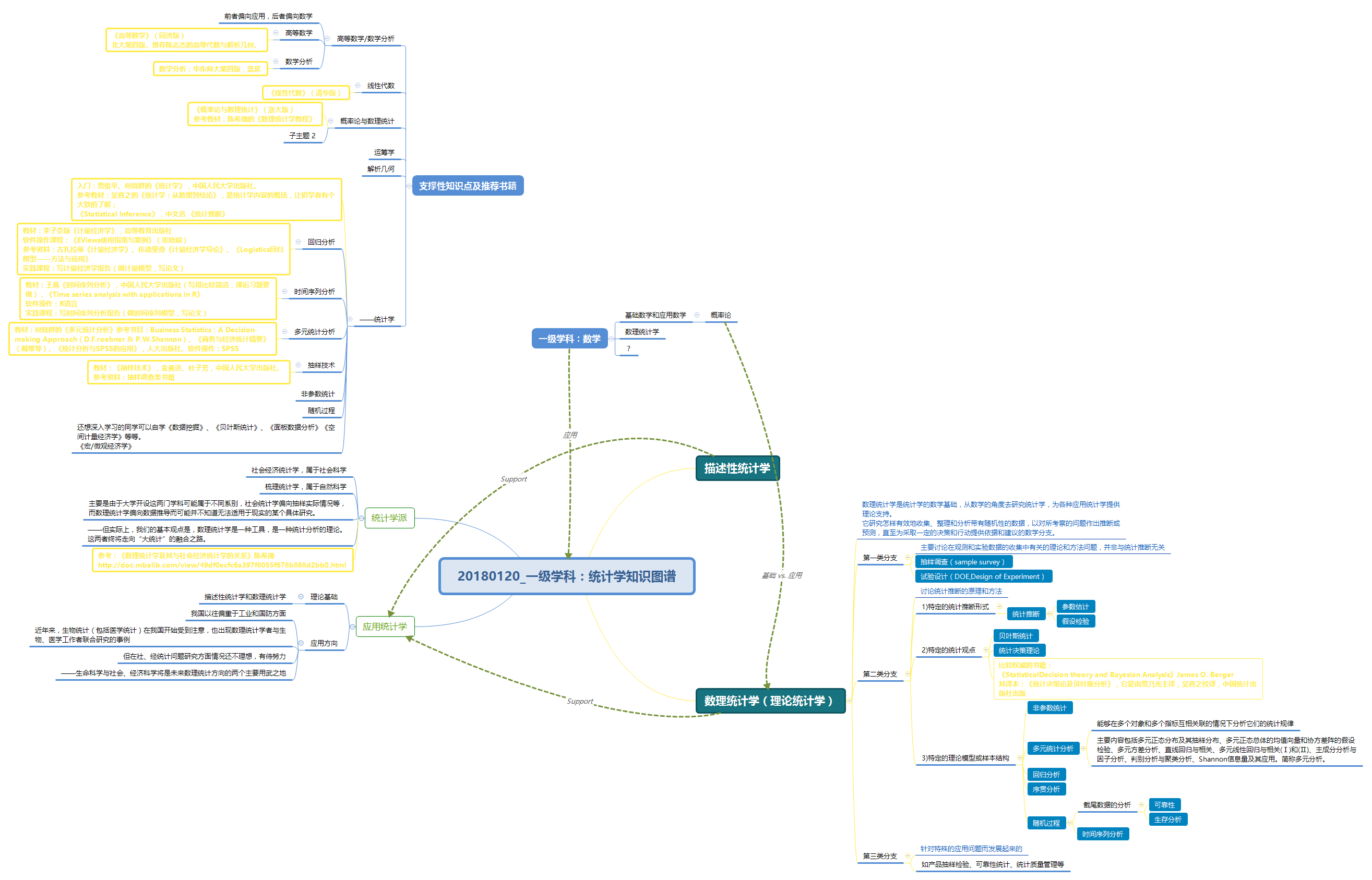The height and width of the screenshot is (880, 1372).
Task: Collapse the 回归分析 branch under 统计学
Action: [299, 242]
